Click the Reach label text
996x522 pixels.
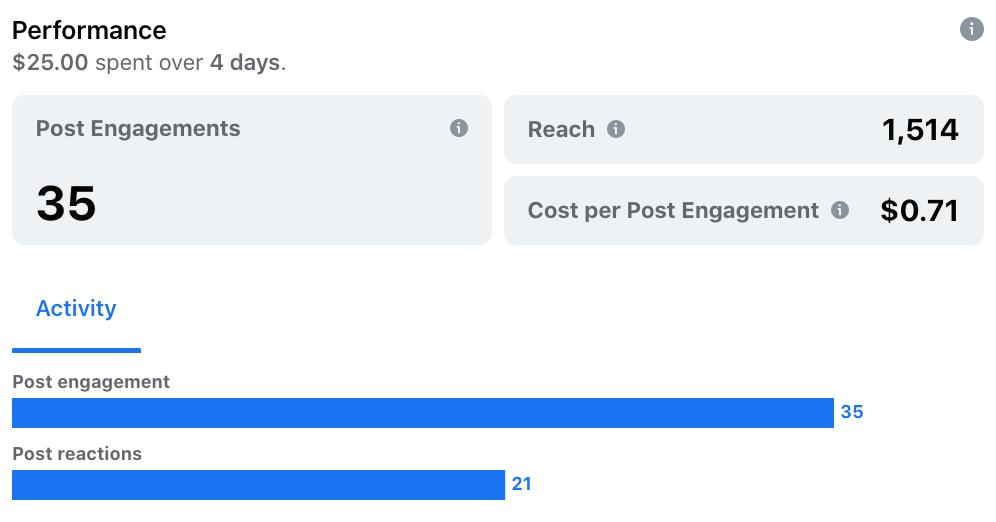561,129
